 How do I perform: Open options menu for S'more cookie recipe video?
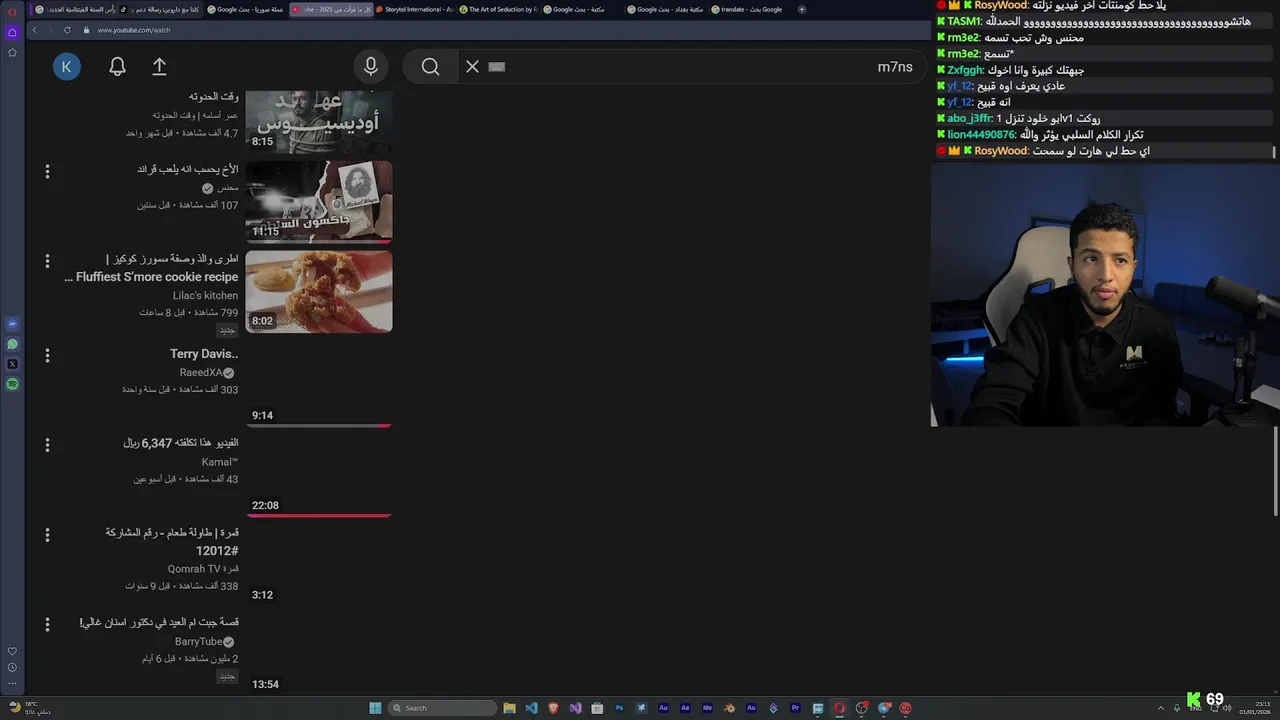click(x=47, y=261)
